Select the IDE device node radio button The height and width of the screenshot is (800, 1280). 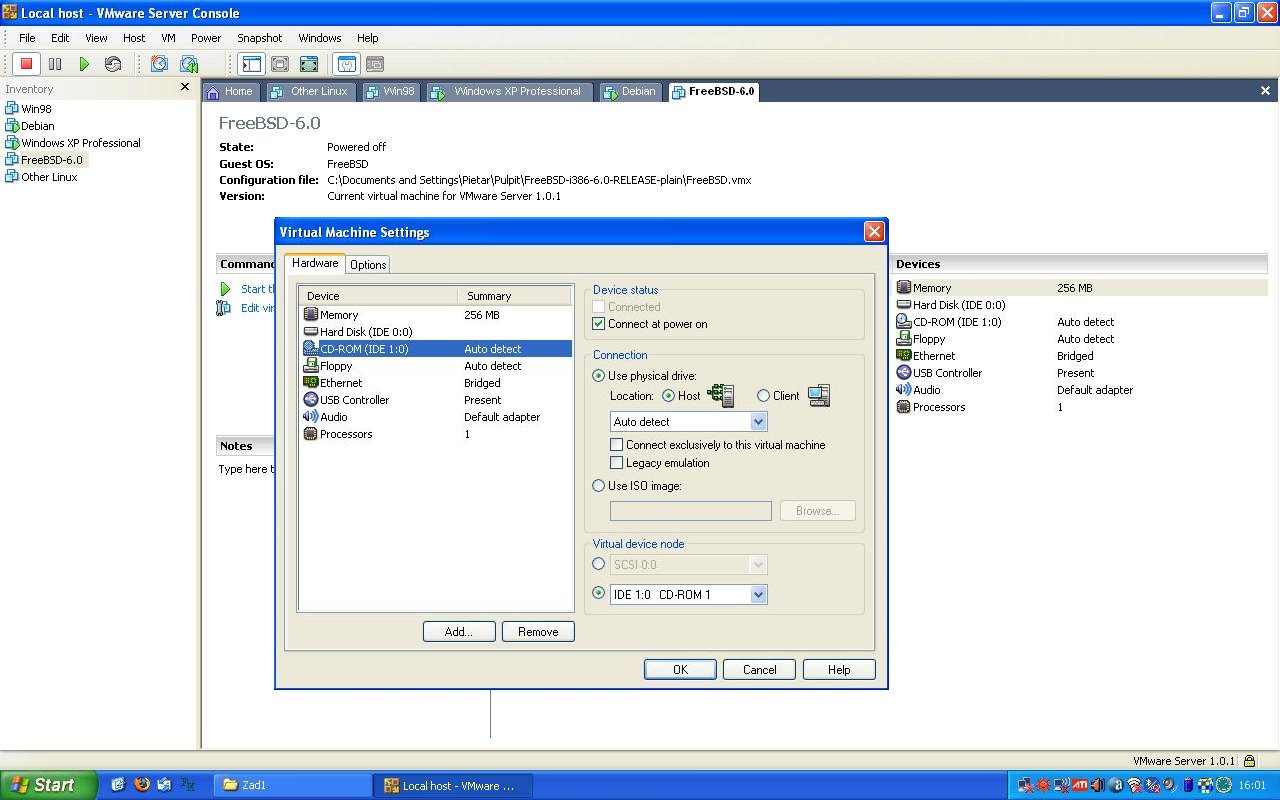click(x=599, y=593)
